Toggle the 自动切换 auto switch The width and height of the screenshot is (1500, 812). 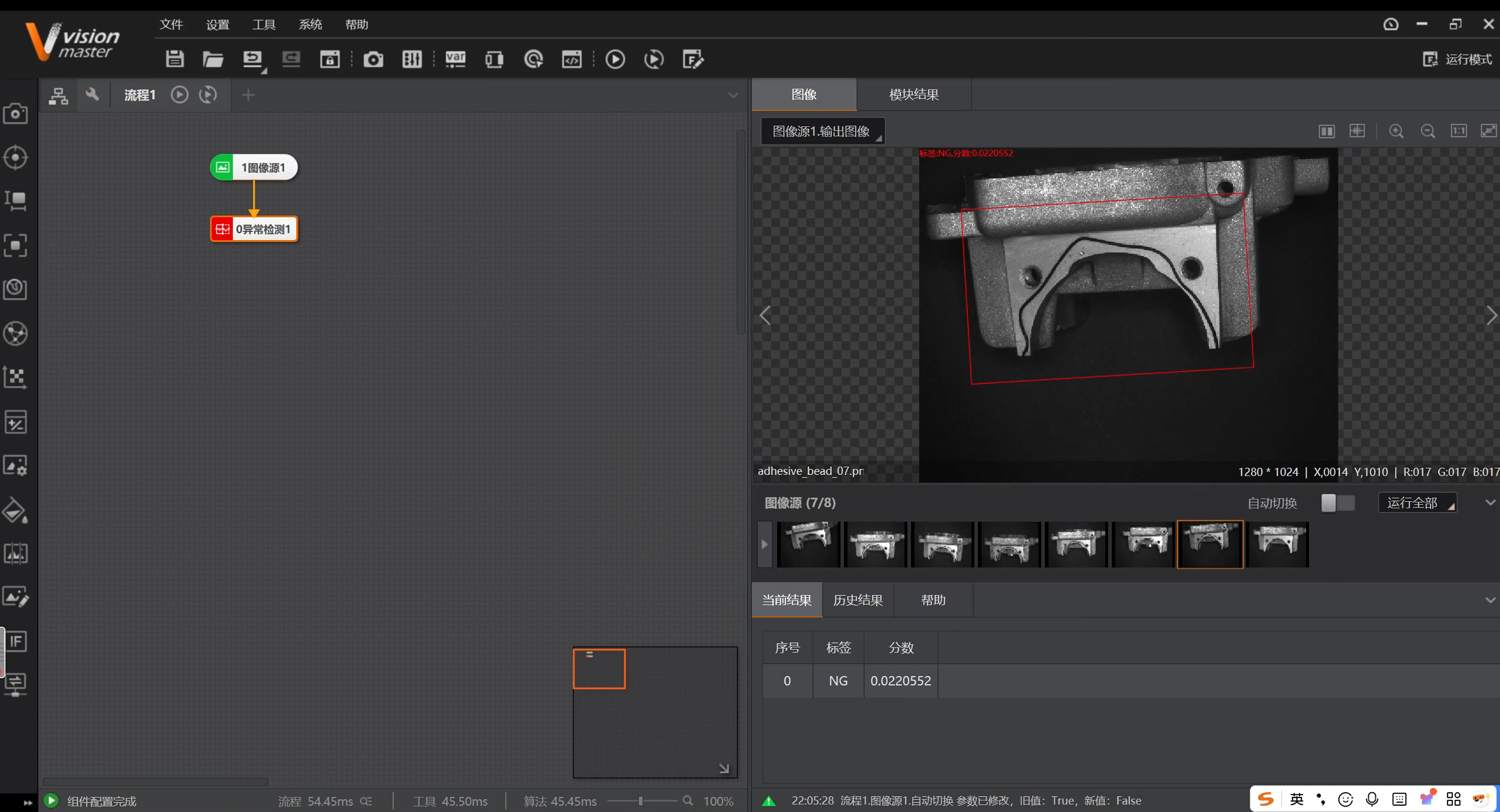coord(1337,503)
